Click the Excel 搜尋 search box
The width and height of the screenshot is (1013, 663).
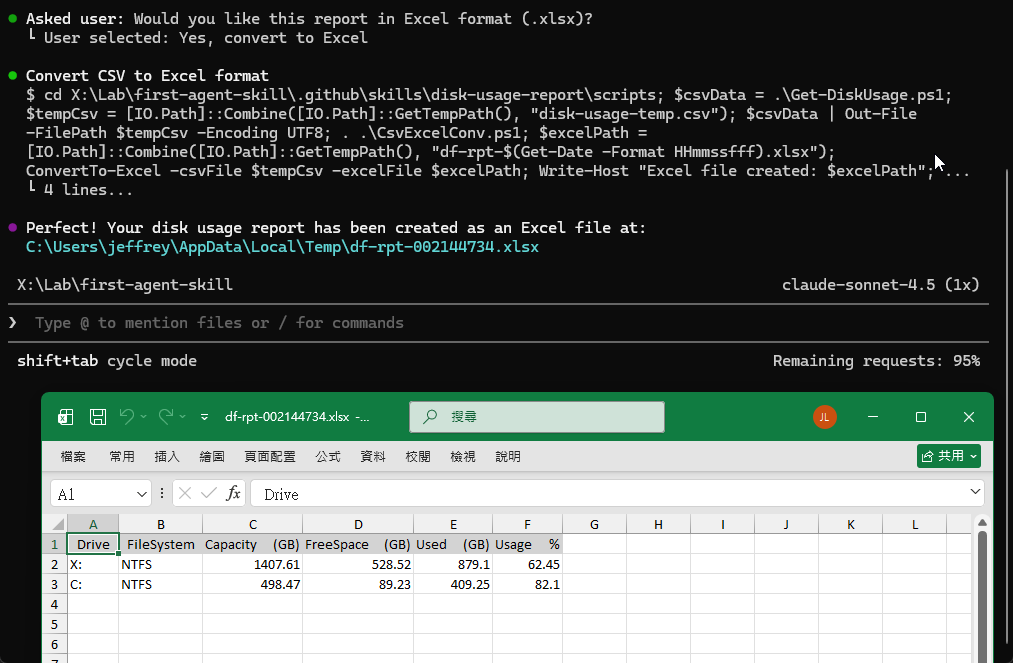[536, 417]
